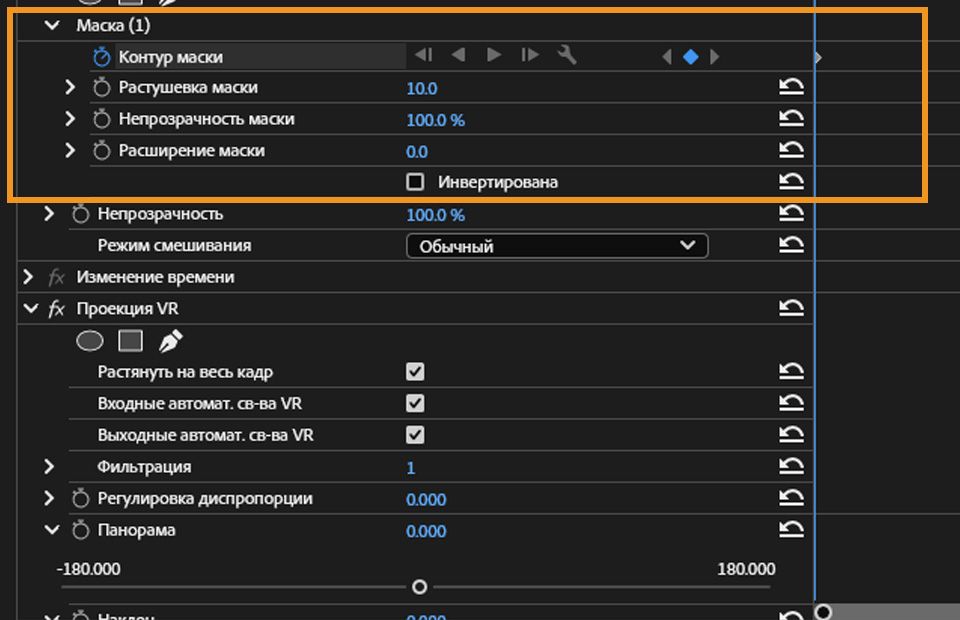Reset the Инвертирована setting
Image resolution: width=960 pixels, height=620 pixels.
click(791, 181)
